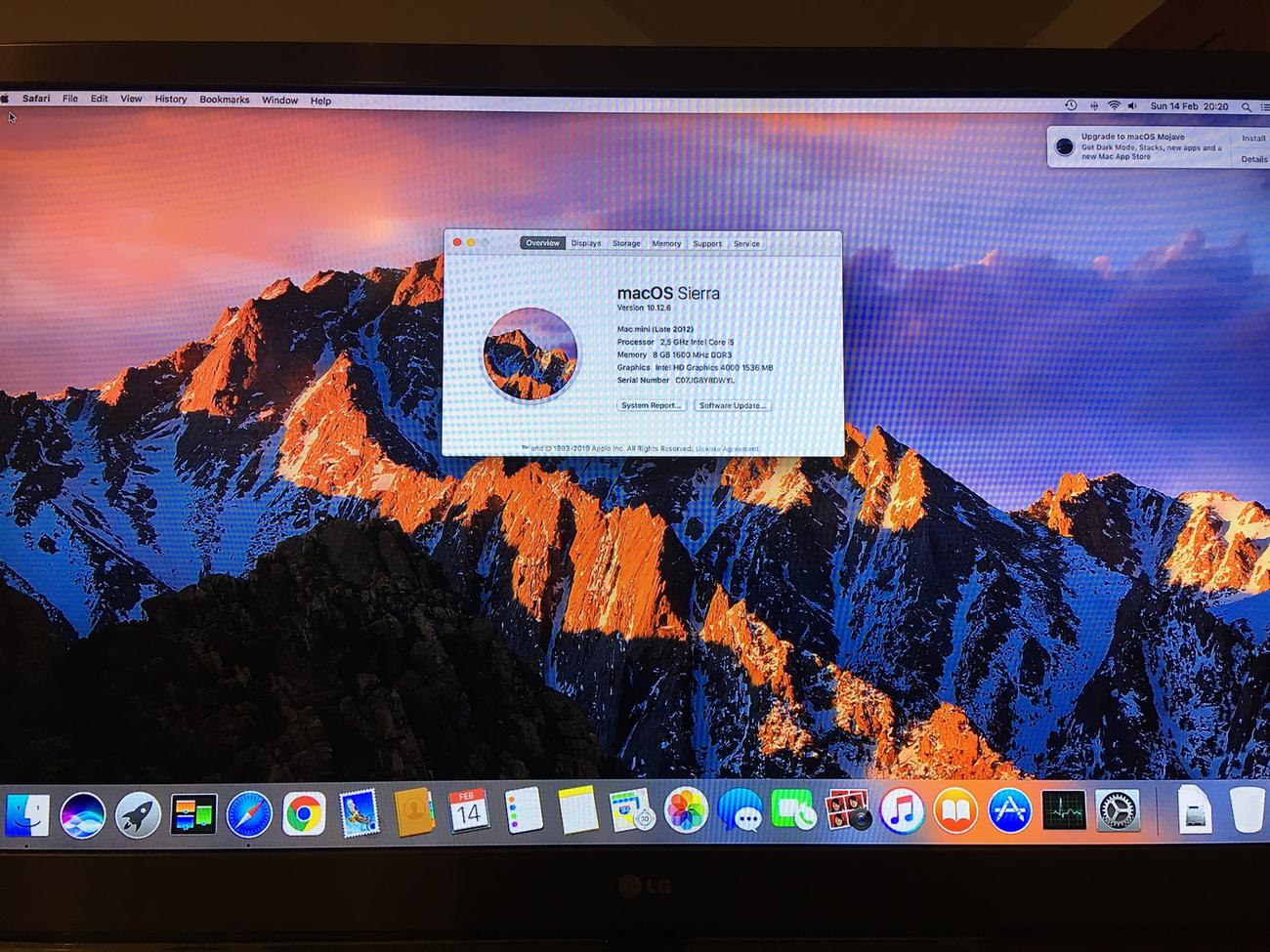The height and width of the screenshot is (952, 1270).
Task: Click the Version 10.12.6 text
Action: tap(644, 308)
